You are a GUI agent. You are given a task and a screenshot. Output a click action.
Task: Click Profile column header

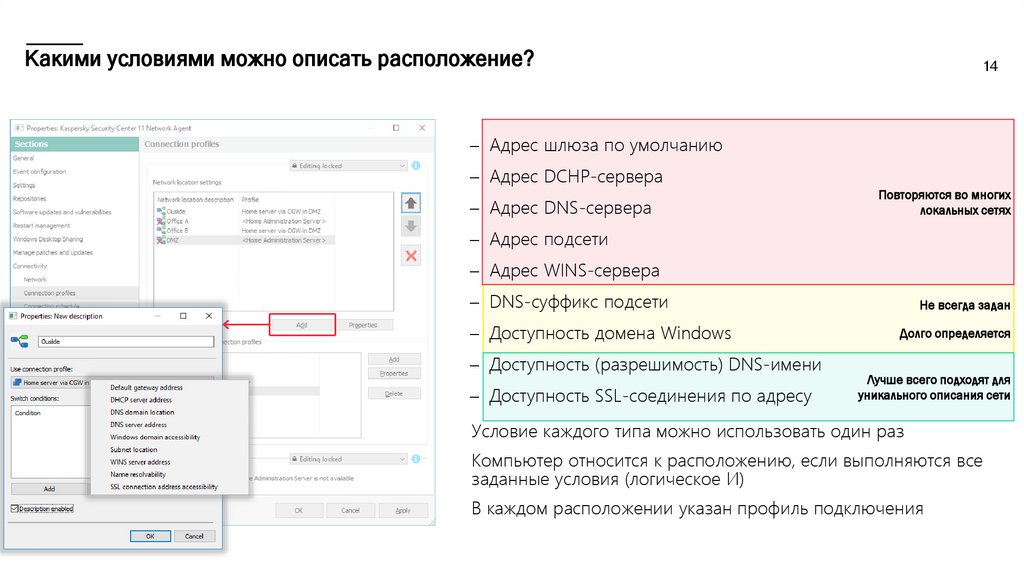[250, 200]
